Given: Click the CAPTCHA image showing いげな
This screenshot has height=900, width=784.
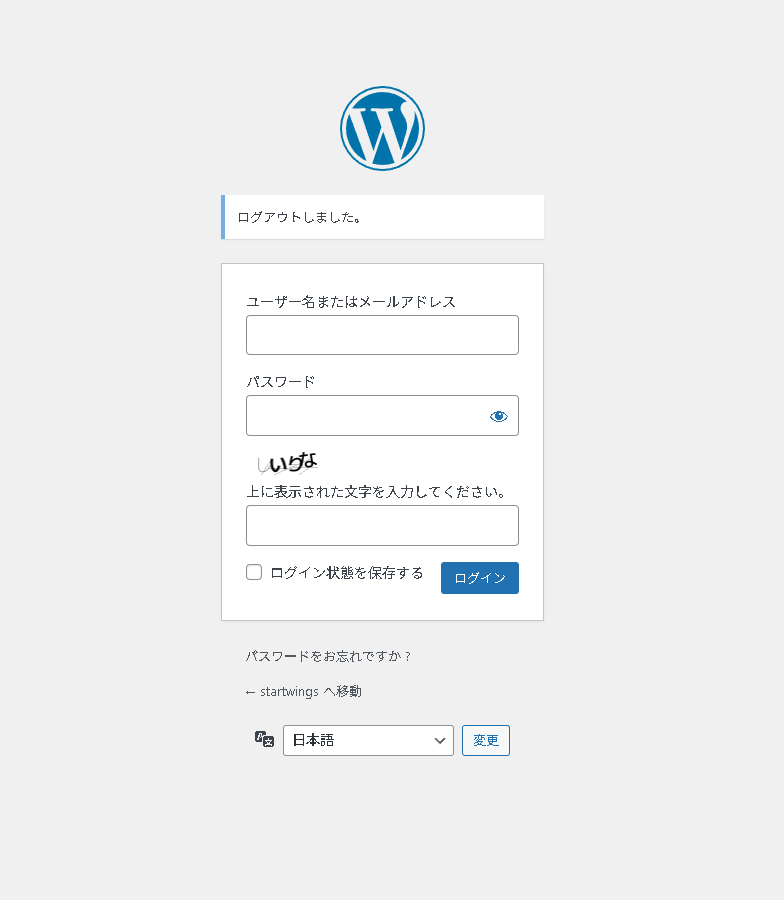Looking at the screenshot, I should 288,463.
